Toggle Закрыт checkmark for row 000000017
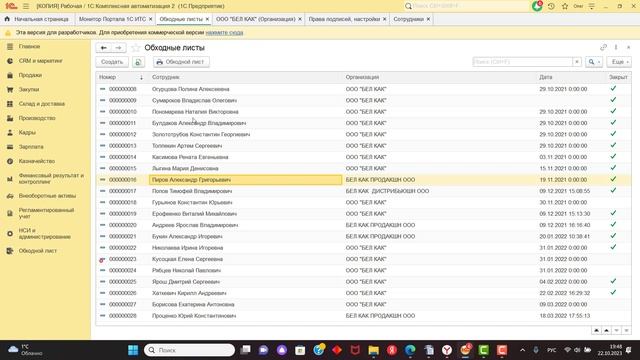This screenshot has height=360, width=640. click(x=613, y=191)
